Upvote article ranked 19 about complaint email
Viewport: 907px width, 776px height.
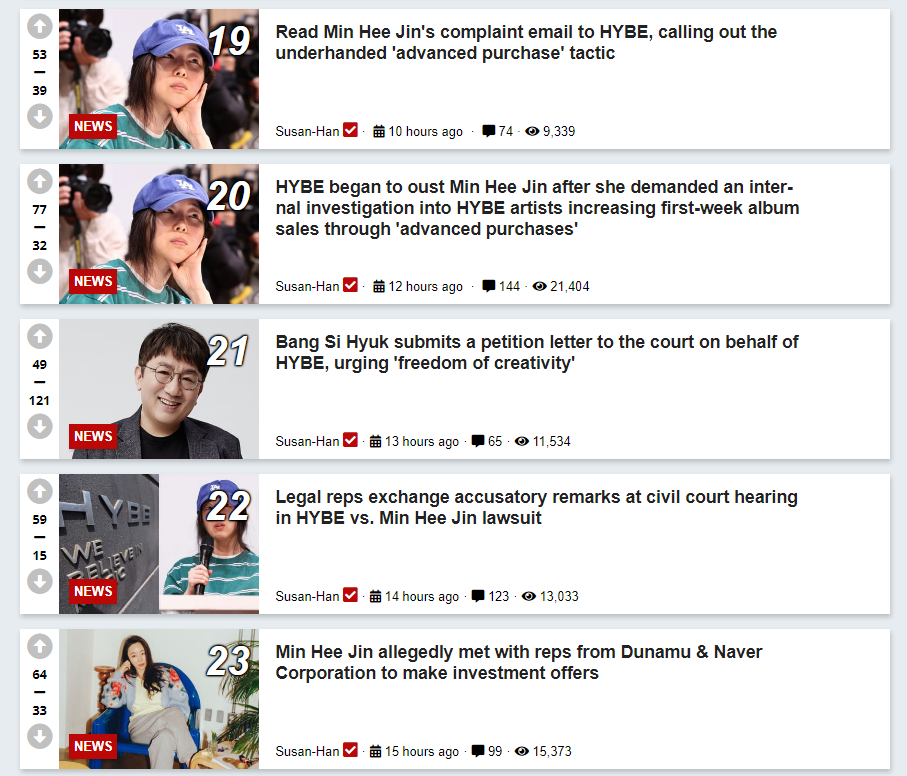39,26
